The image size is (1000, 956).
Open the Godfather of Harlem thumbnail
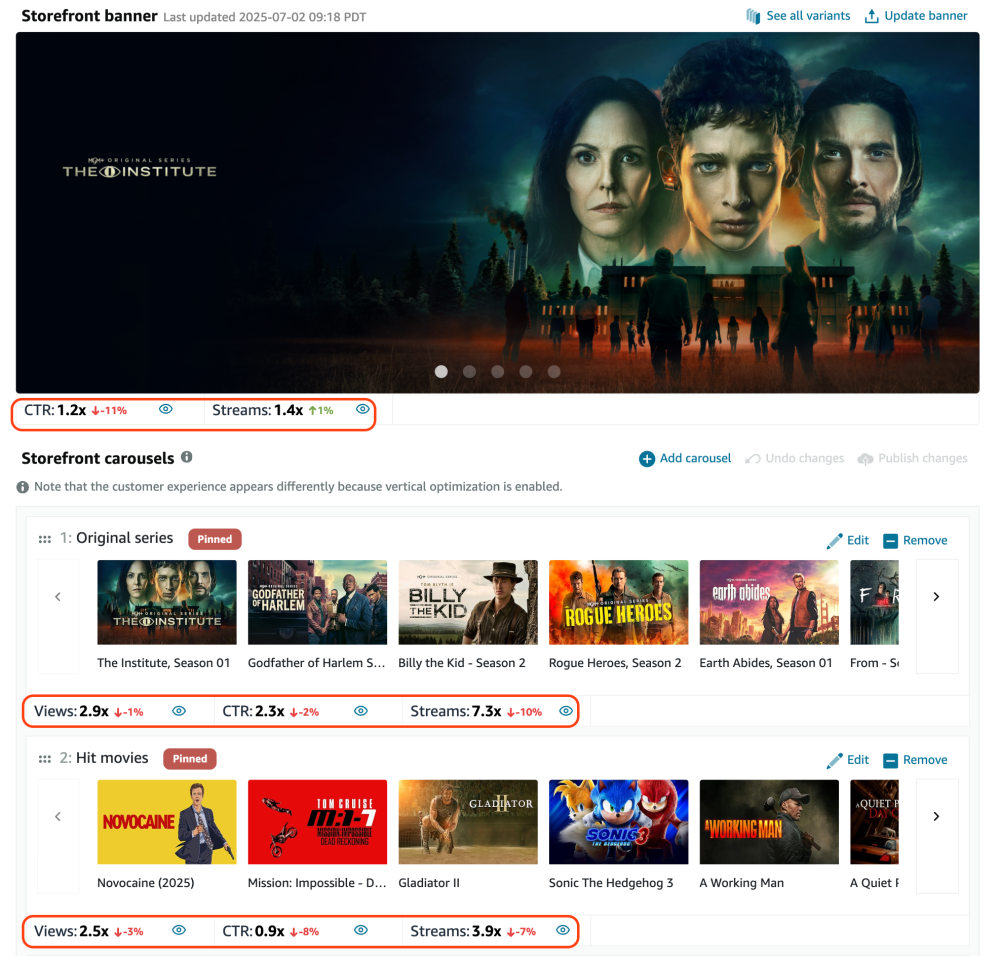pos(317,602)
